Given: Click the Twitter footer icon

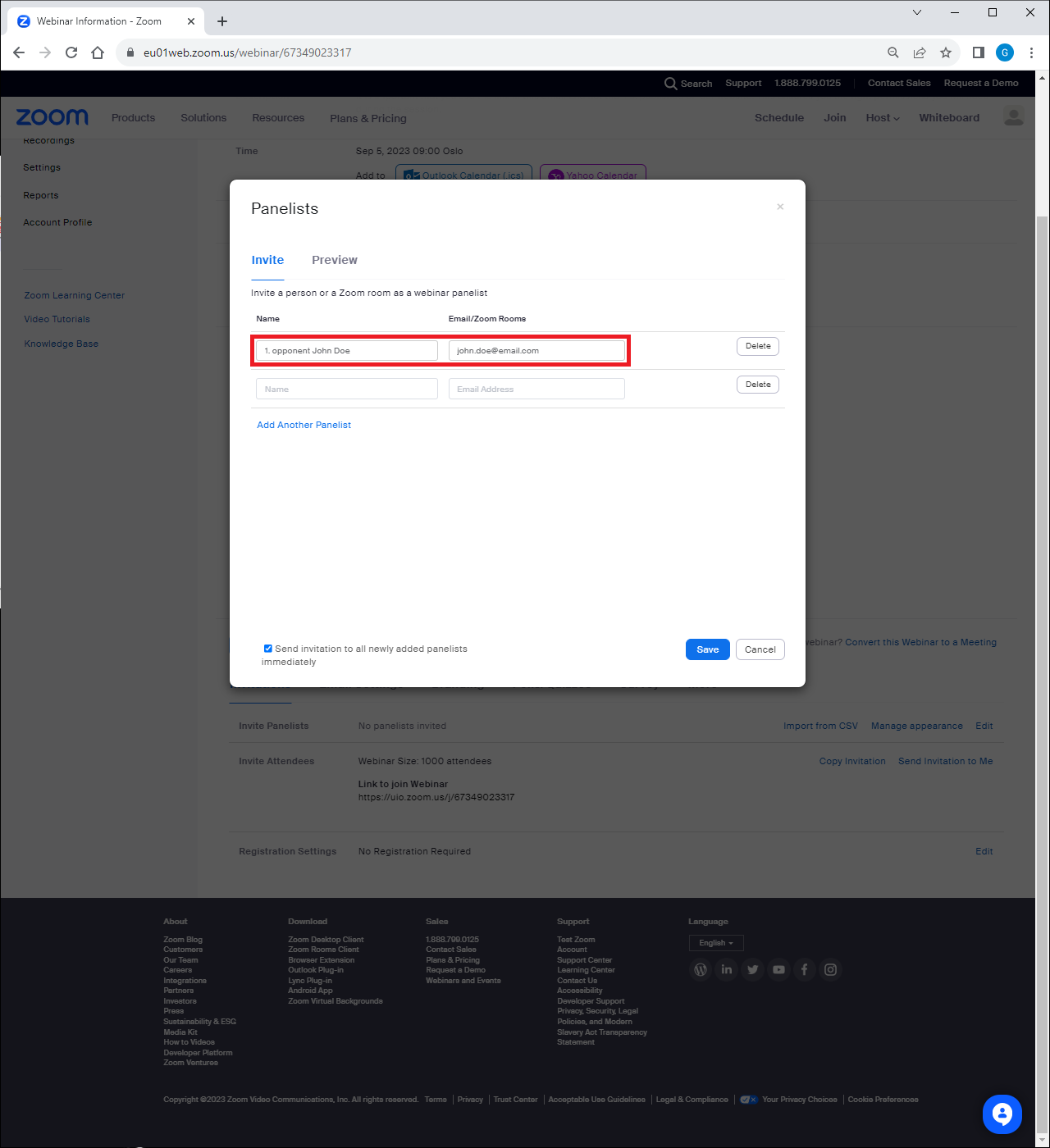Looking at the screenshot, I should 752,970.
